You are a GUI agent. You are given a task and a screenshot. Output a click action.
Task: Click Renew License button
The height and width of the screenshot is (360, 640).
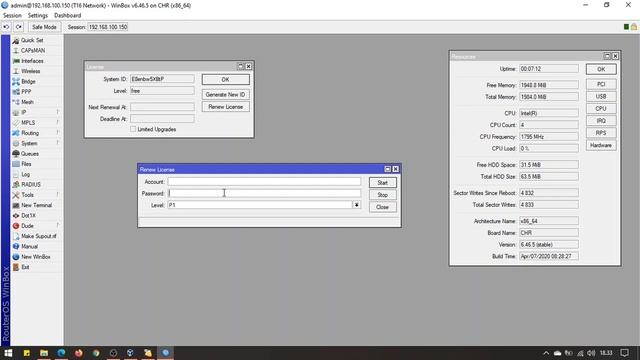pos(225,107)
